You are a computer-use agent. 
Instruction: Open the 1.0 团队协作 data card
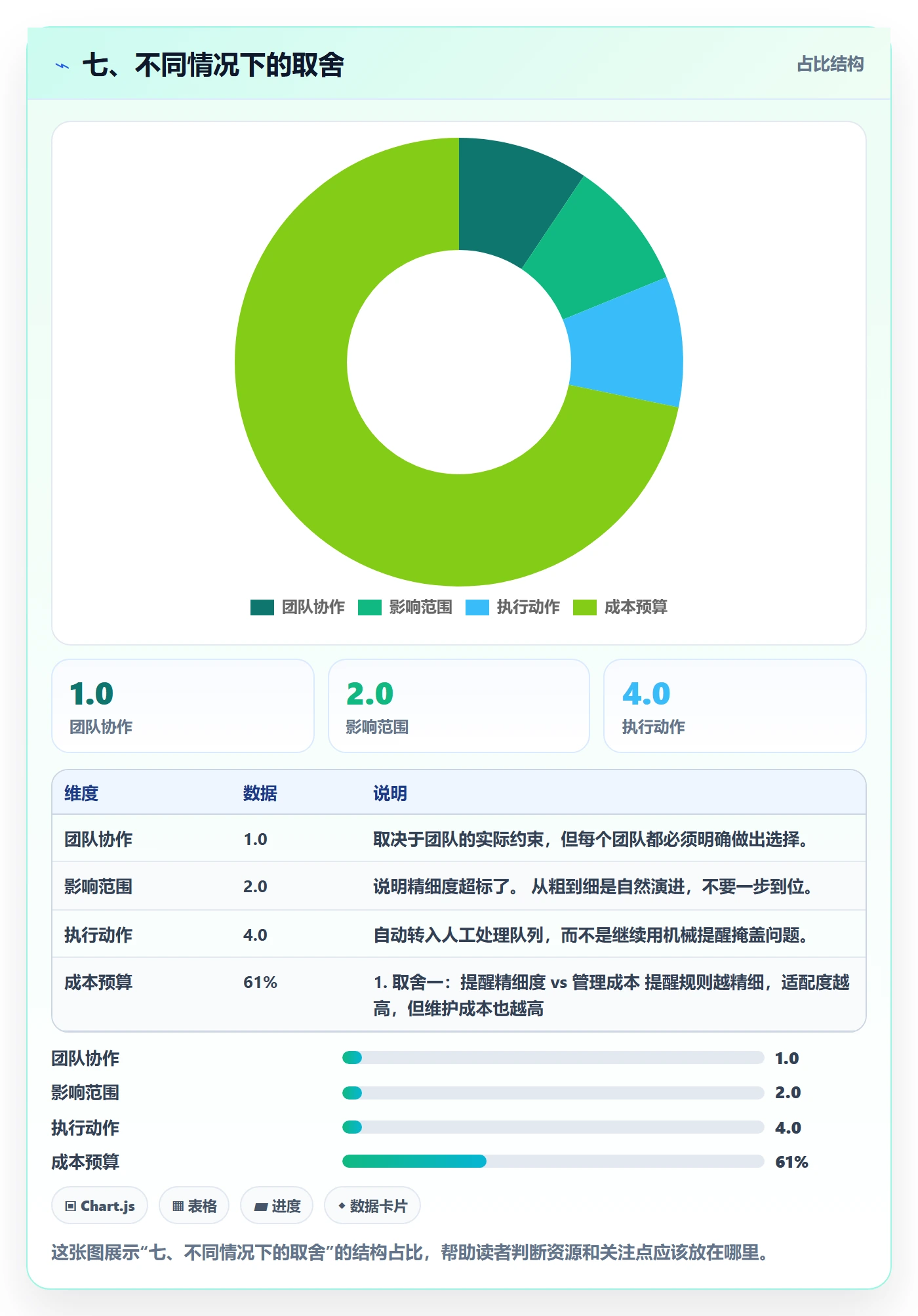point(183,706)
